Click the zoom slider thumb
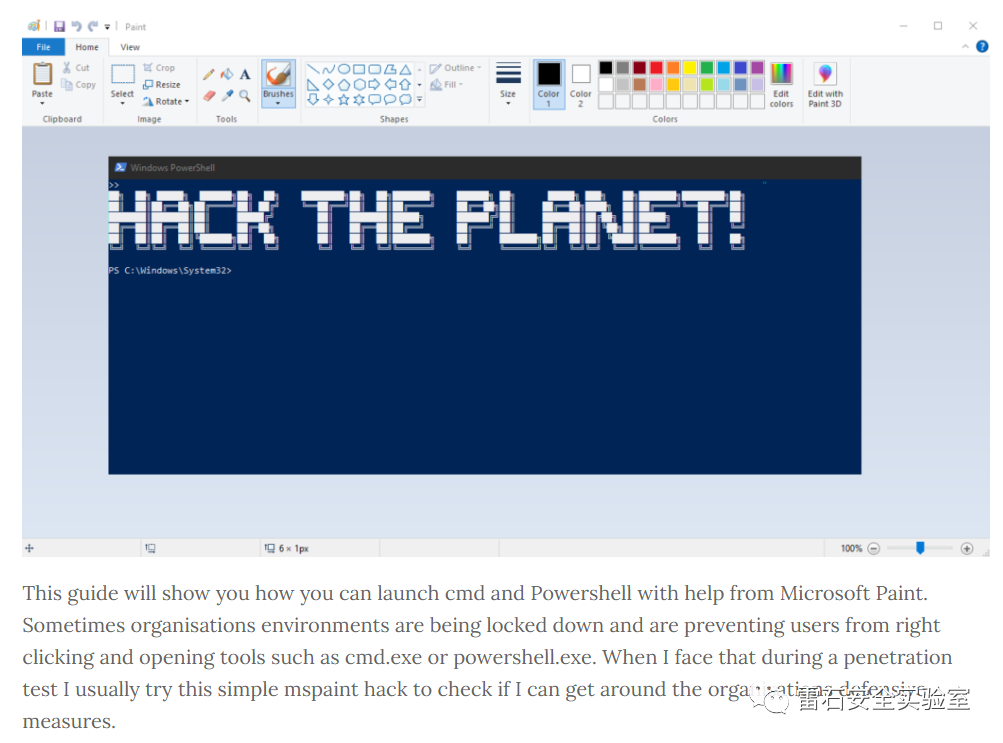 [920, 548]
